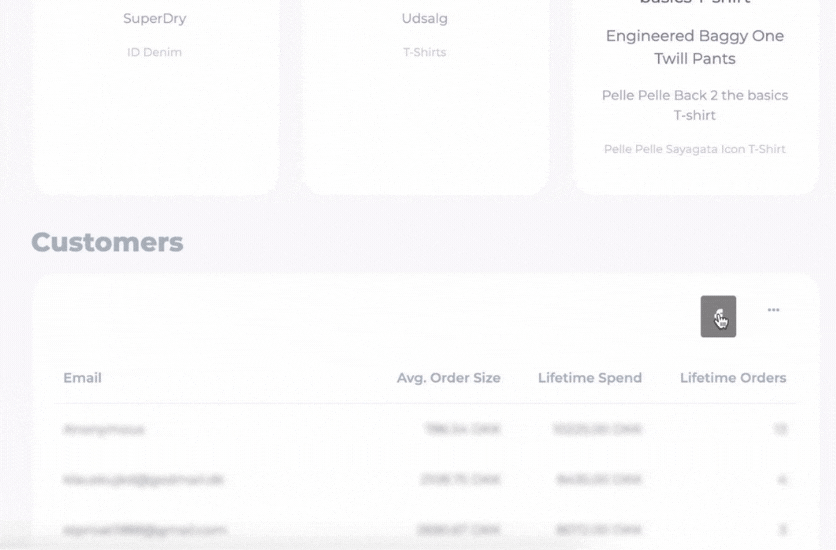Click the gray icon button in Customers card
The image size is (836, 550).
click(718, 316)
